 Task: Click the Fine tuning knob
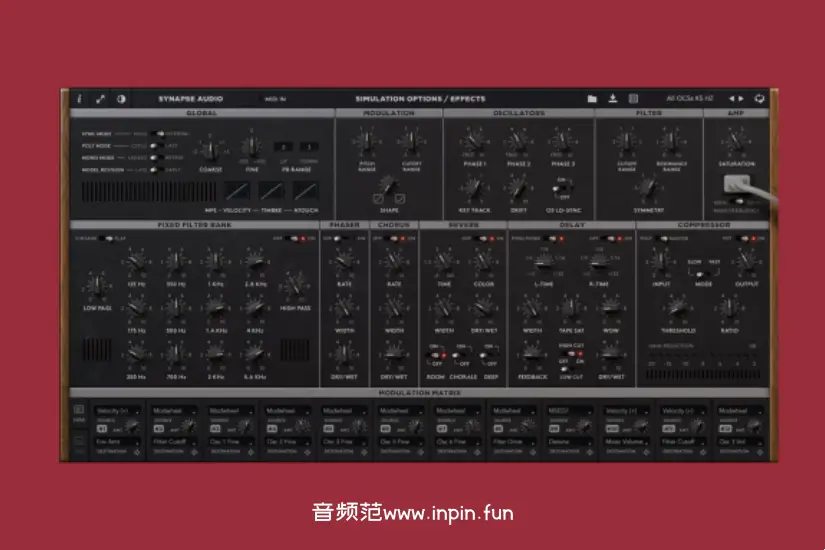(x=252, y=147)
